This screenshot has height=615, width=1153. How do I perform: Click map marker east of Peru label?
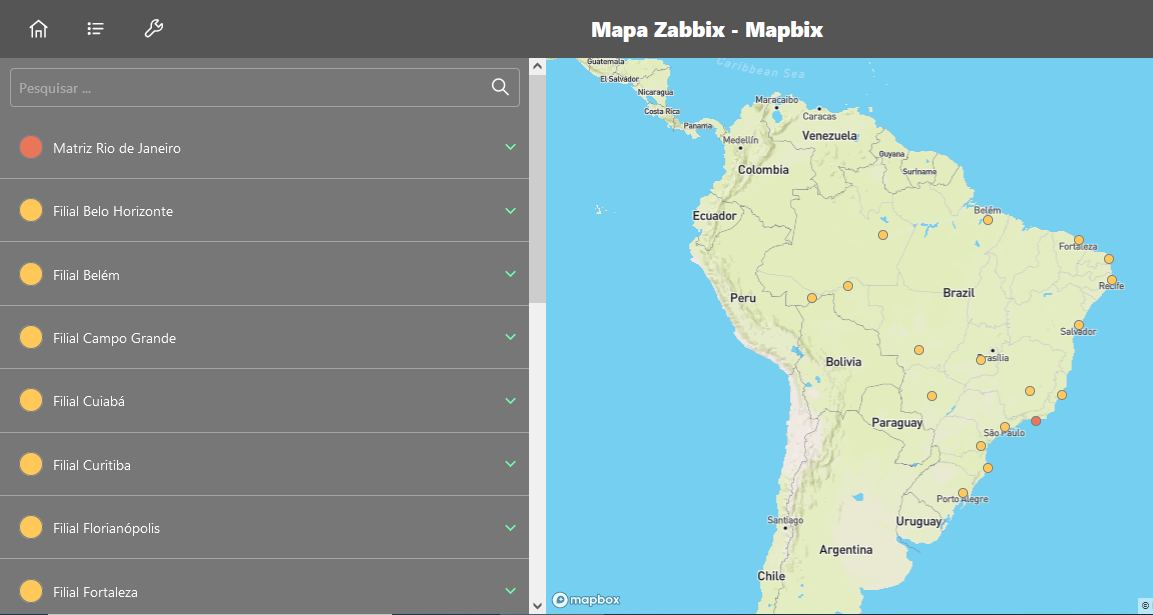(812, 298)
